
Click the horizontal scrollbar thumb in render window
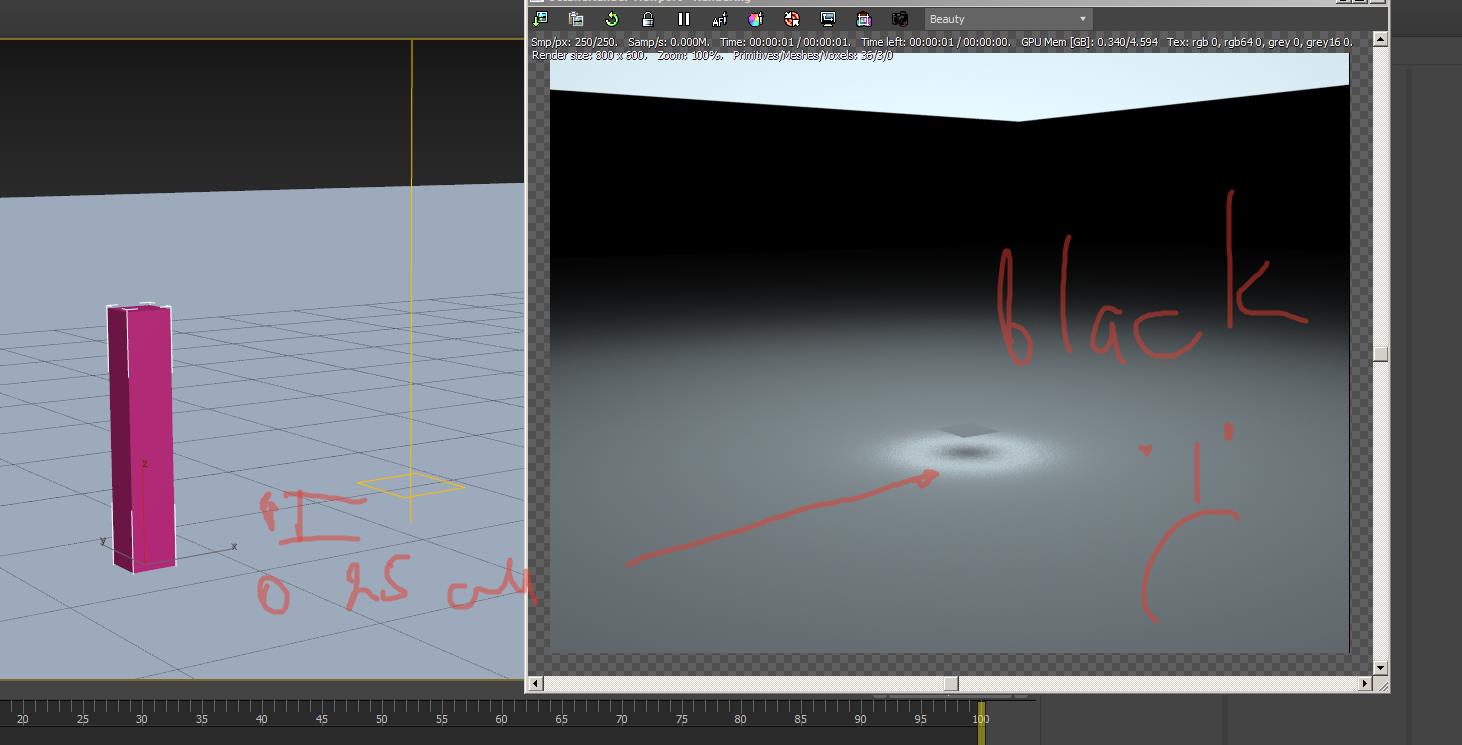[x=951, y=683]
